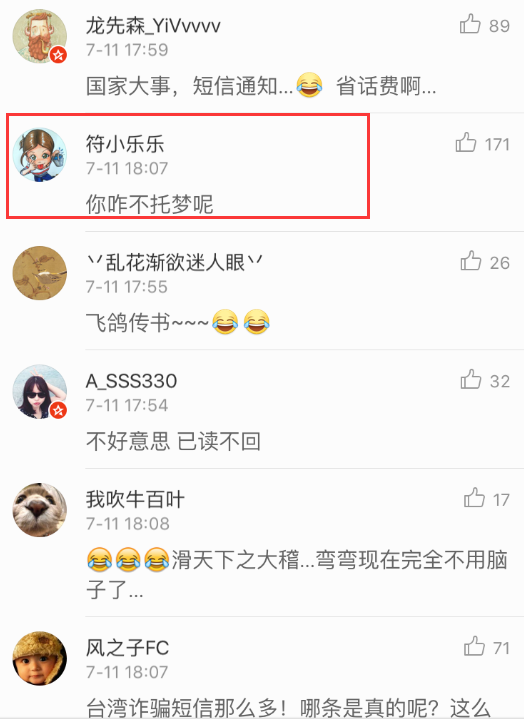
Task: Open 龙先森_YiVvvvv's bearded avatar
Action: click(x=39, y=36)
